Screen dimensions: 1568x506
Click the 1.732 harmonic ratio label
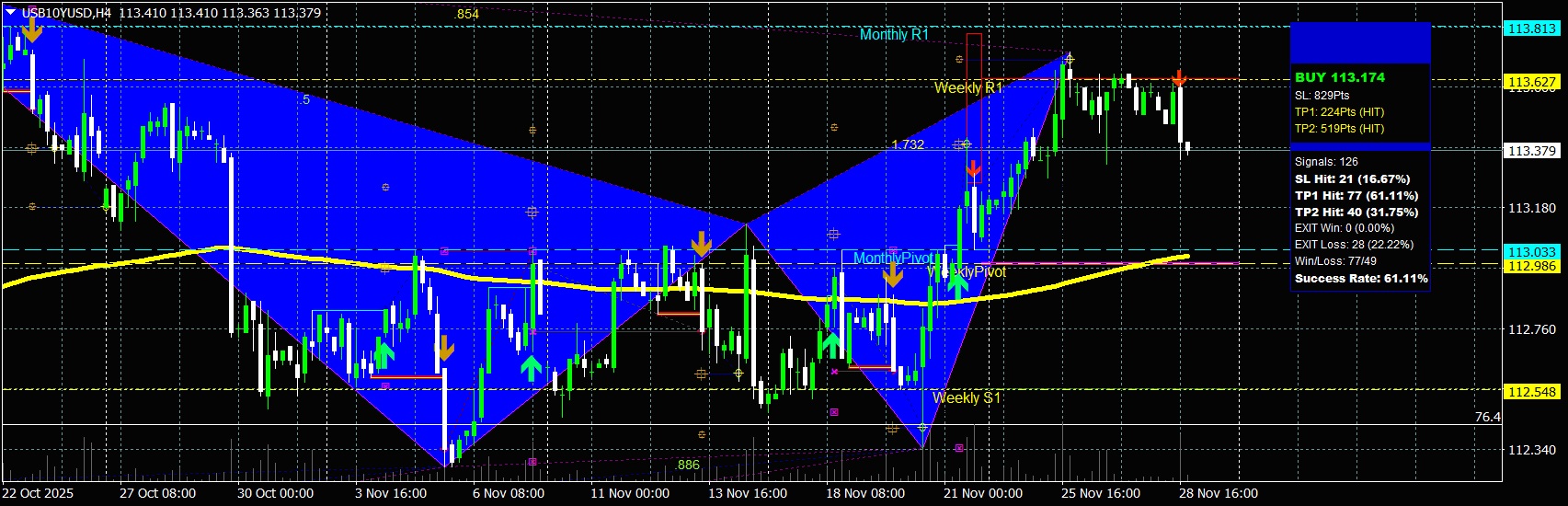pyautogui.click(x=908, y=144)
